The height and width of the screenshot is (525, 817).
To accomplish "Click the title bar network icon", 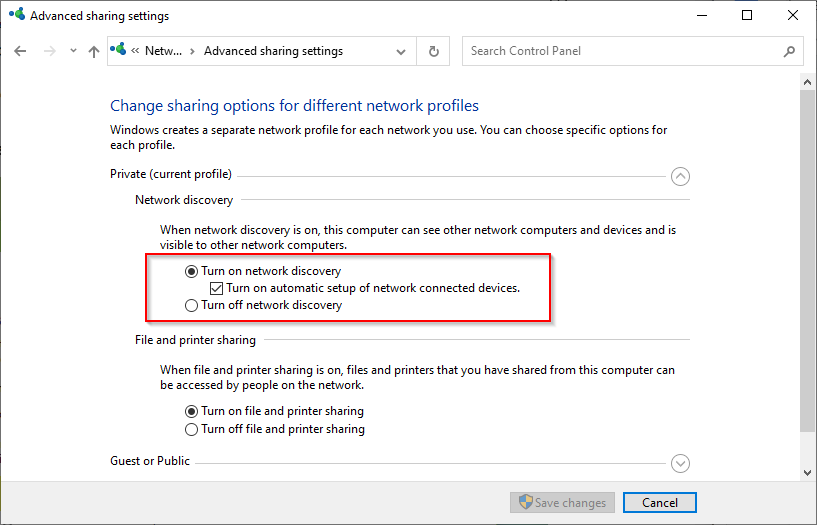I will [x=16, y=16].
